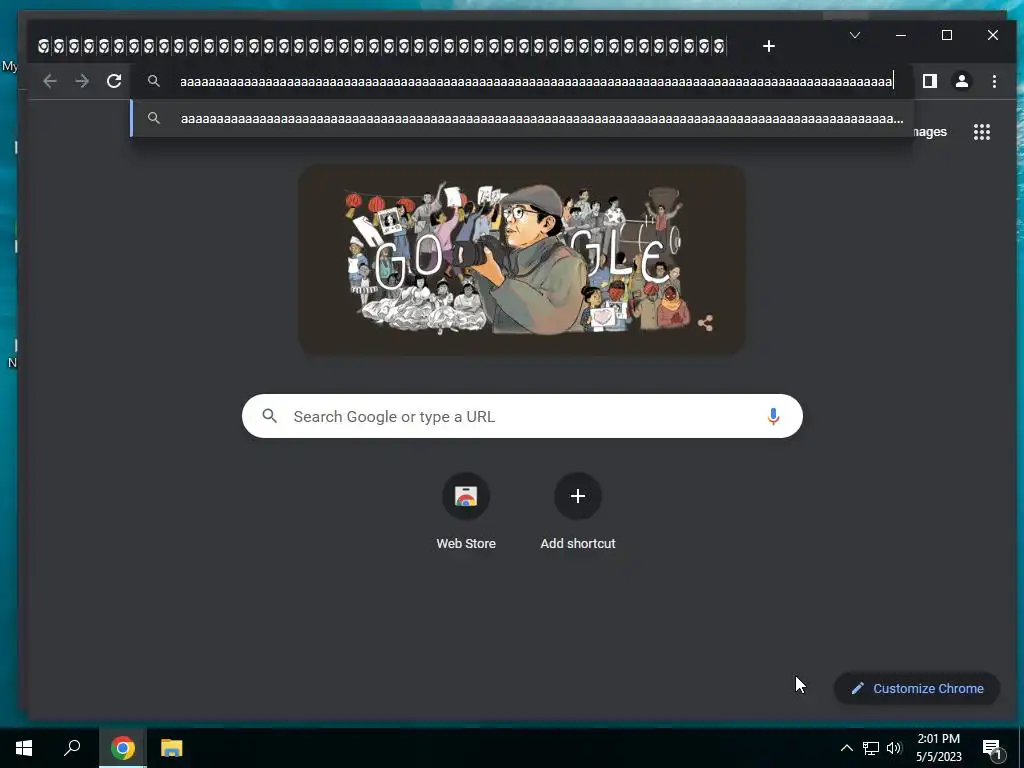The height and width of the screenshot is (768, 1024).
Task: Open the notification center
Action: coord(993,748)
